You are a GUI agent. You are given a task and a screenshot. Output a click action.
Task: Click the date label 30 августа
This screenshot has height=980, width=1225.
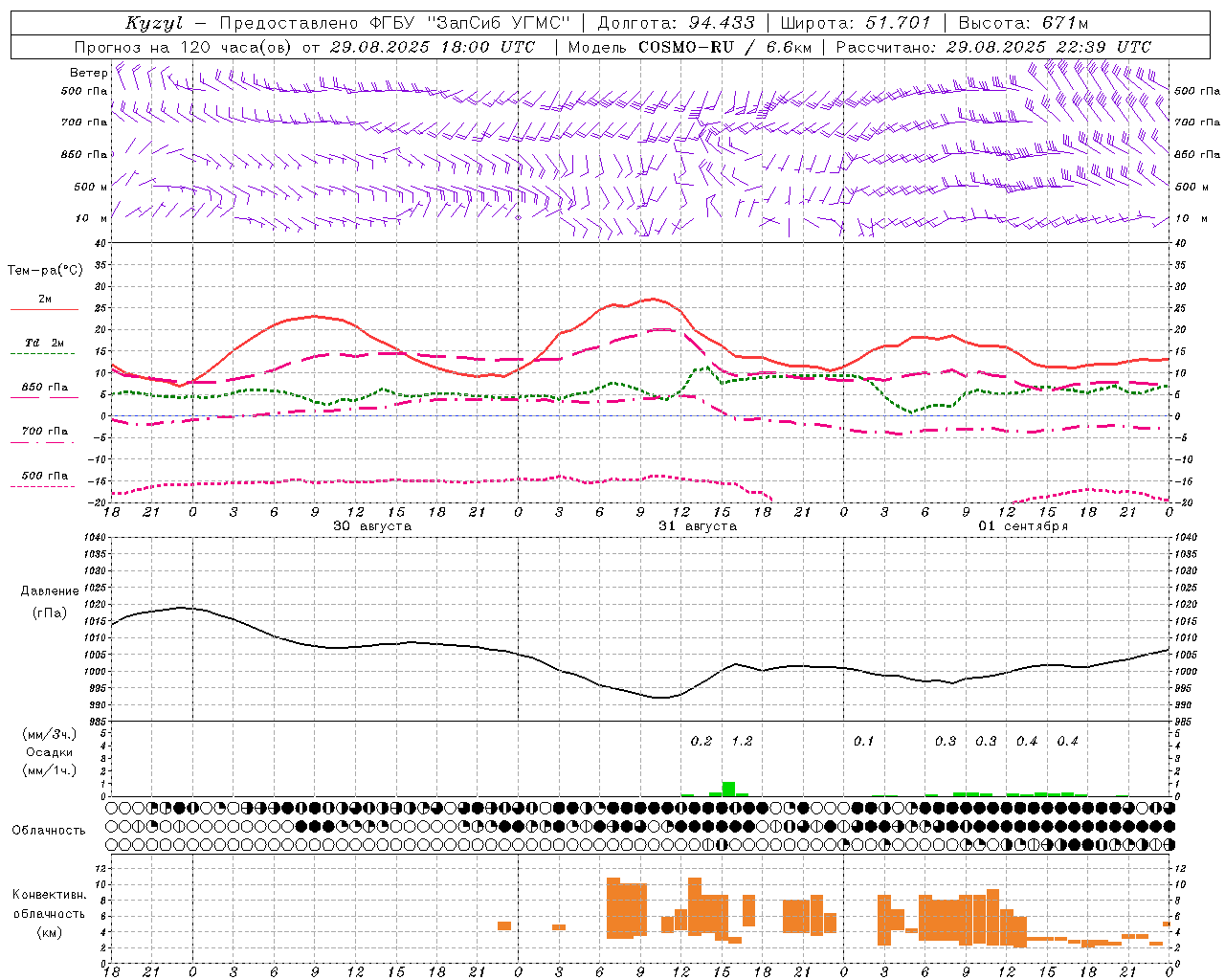coord(372,526)
